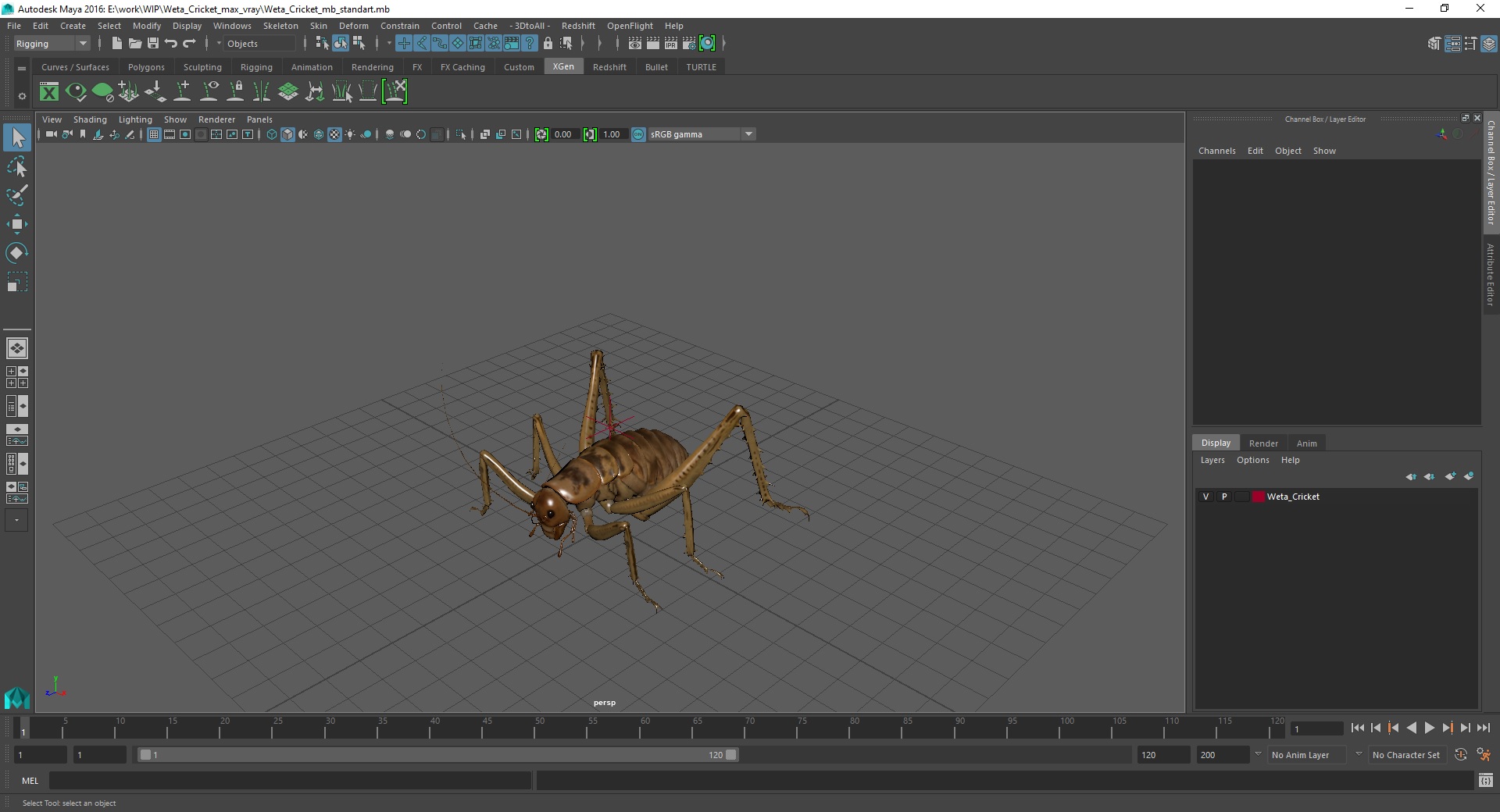Open Script Editor icon at command line
This screenshot has height=812, width=1500.
1486,780
